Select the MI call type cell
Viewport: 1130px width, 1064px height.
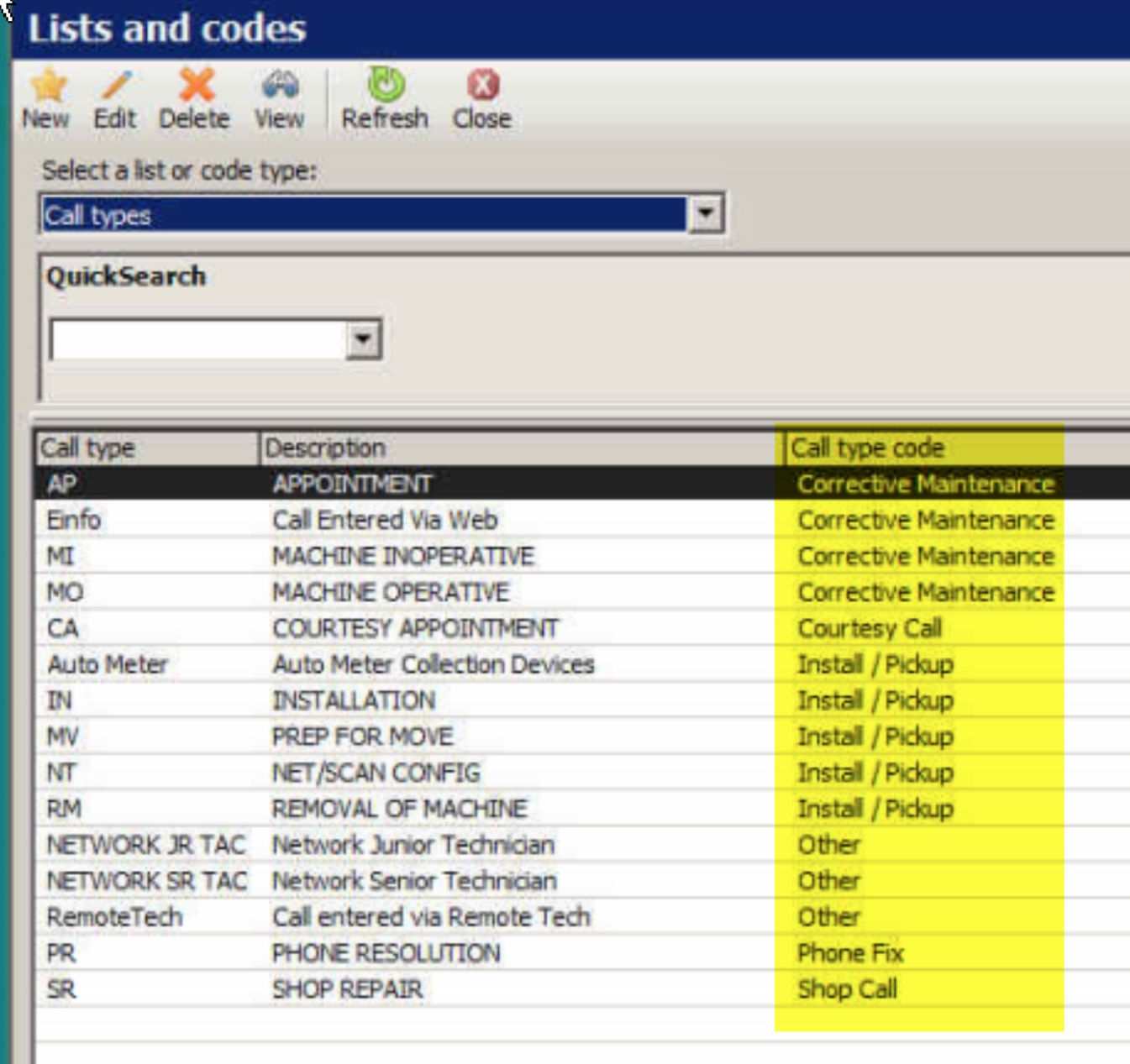click(60, 557)
